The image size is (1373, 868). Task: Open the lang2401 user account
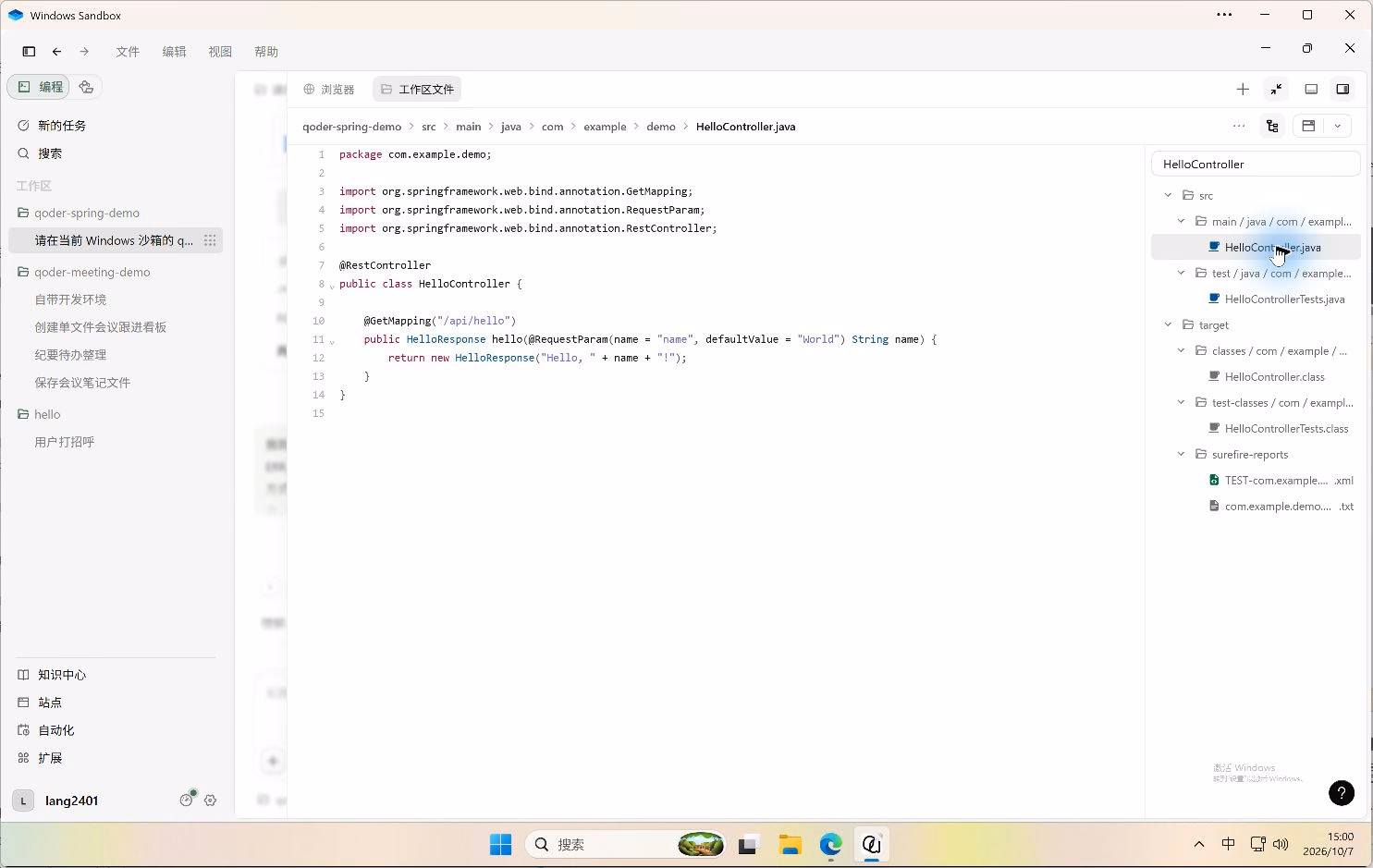[x=55, y=801]
